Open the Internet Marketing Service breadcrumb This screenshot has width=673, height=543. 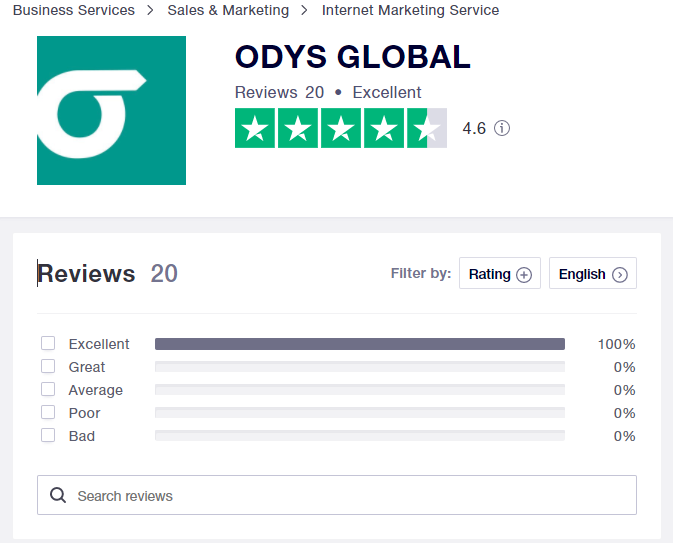click(x=410, y=10)
